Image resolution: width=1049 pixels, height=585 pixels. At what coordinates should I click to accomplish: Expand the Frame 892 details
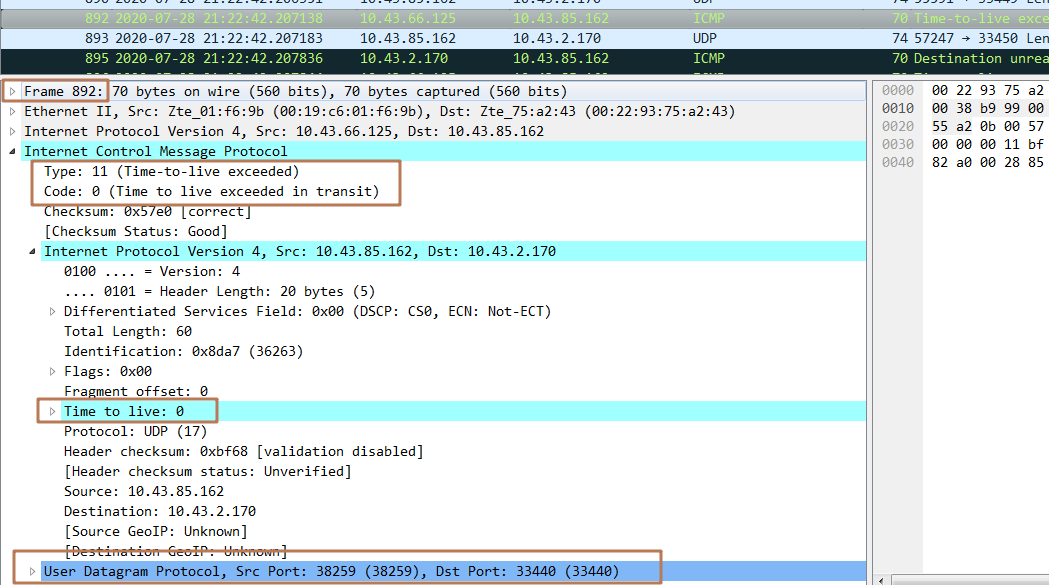coord(11,90)
